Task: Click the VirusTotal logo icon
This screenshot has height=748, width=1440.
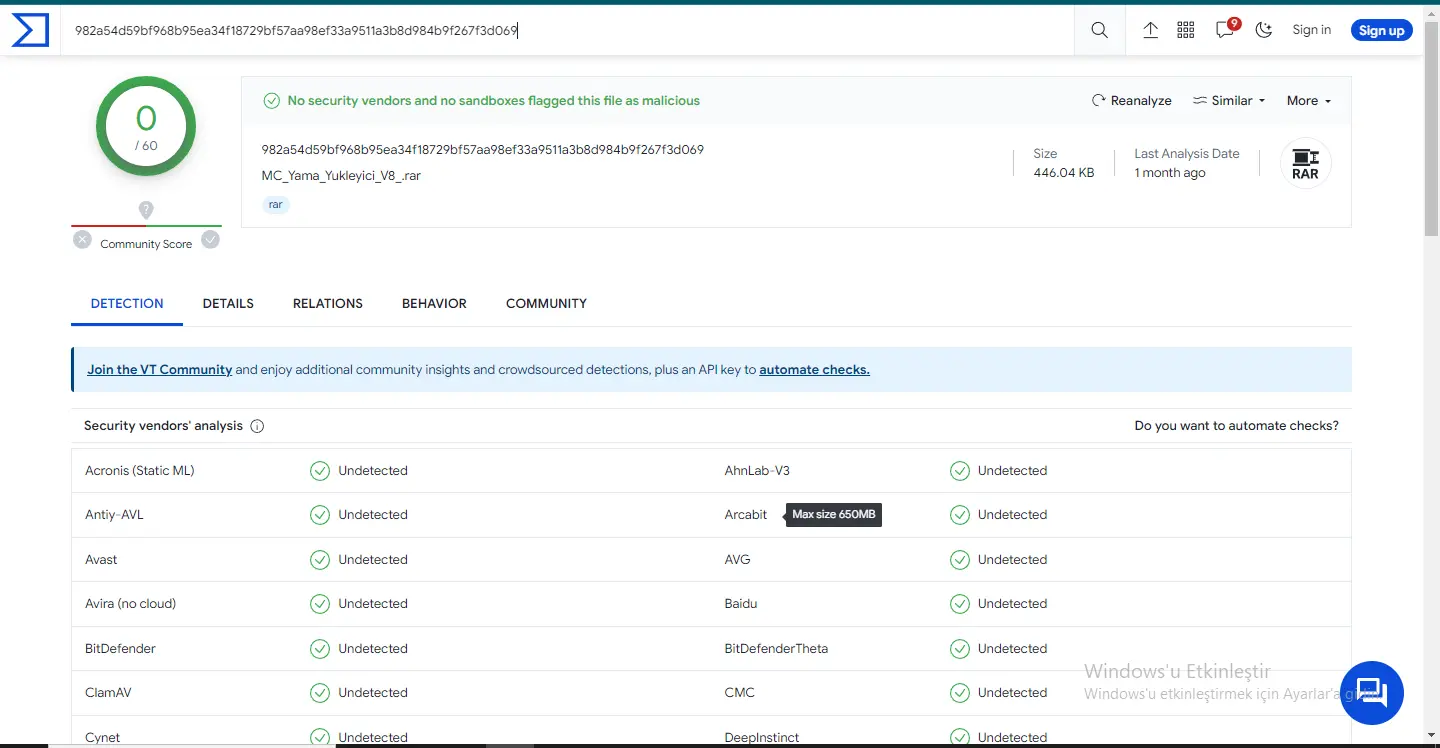Action: [30, 30]
